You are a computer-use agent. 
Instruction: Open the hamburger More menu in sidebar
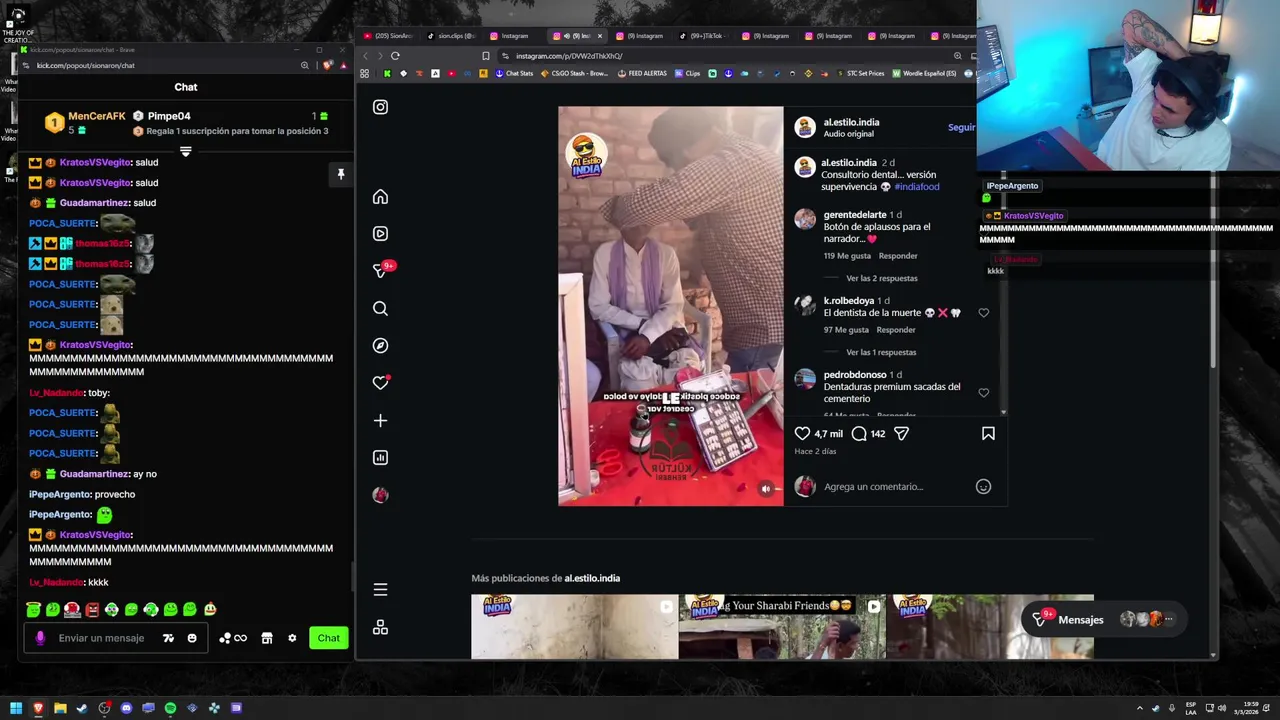coord(380,590)
